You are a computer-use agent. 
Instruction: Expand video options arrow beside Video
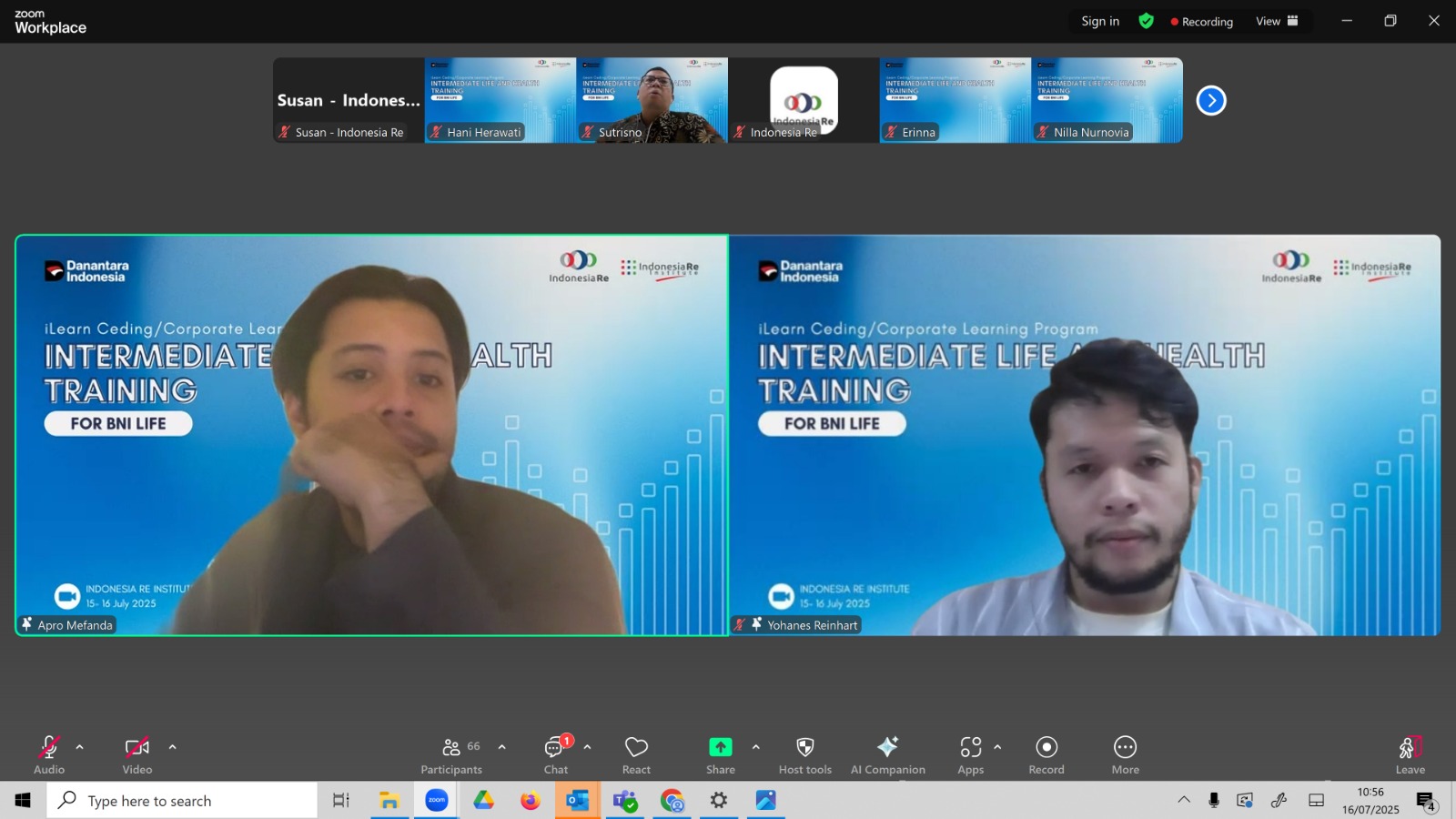(x=173, y=747)
